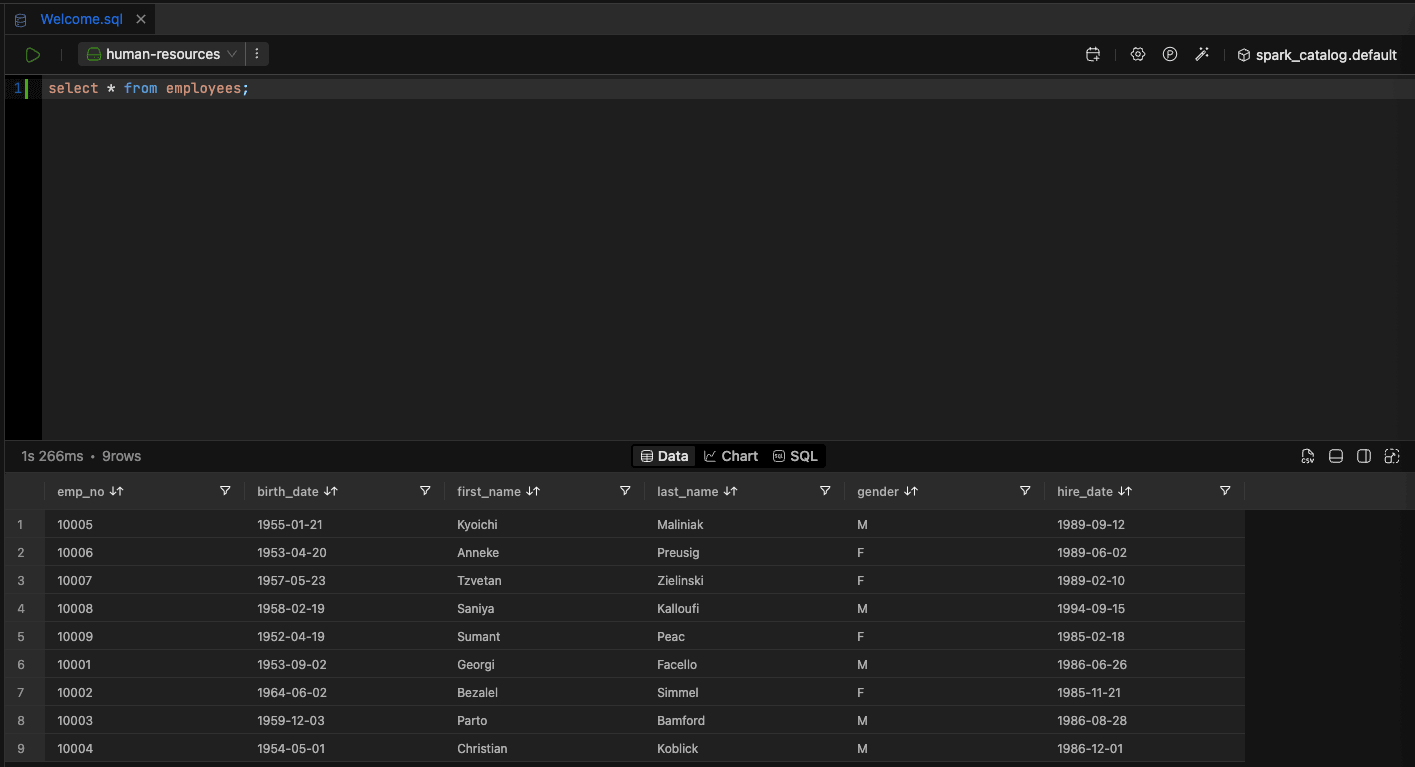Switch to the Welcome.sql tab
Image resolution: width=1415 pixels, height=767 pixels.
81,19
